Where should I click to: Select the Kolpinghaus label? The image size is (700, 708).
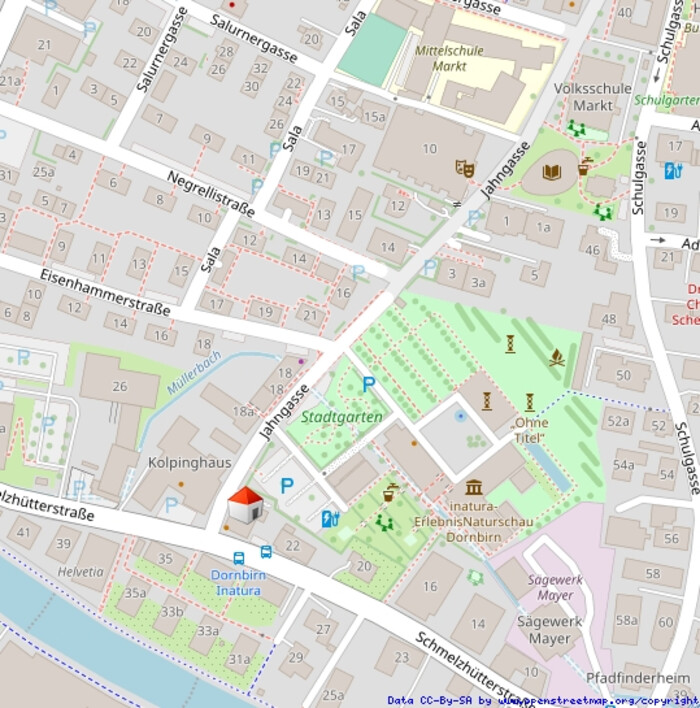pyautogui.click(x=189, y=463)
